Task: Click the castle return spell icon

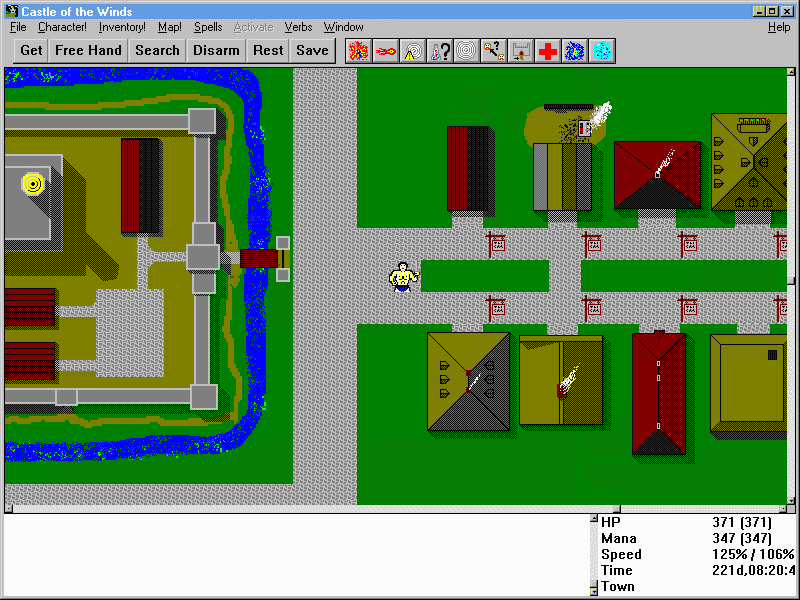Action: click(x=520, y=51)
